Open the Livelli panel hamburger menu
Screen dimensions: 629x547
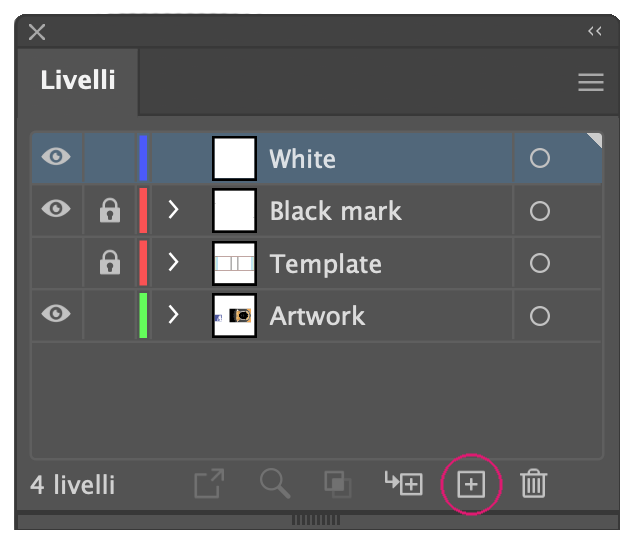[590, 82]
